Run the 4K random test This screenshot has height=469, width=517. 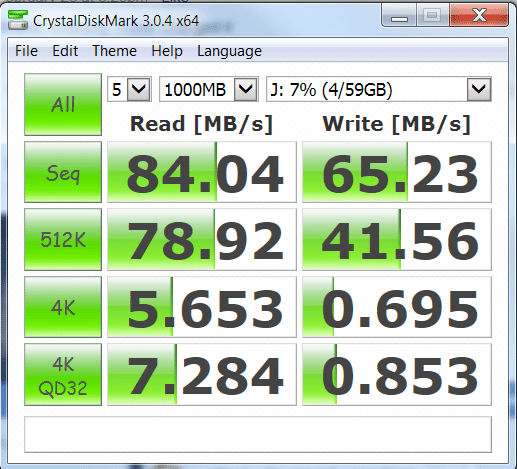[x=63, y=307]
